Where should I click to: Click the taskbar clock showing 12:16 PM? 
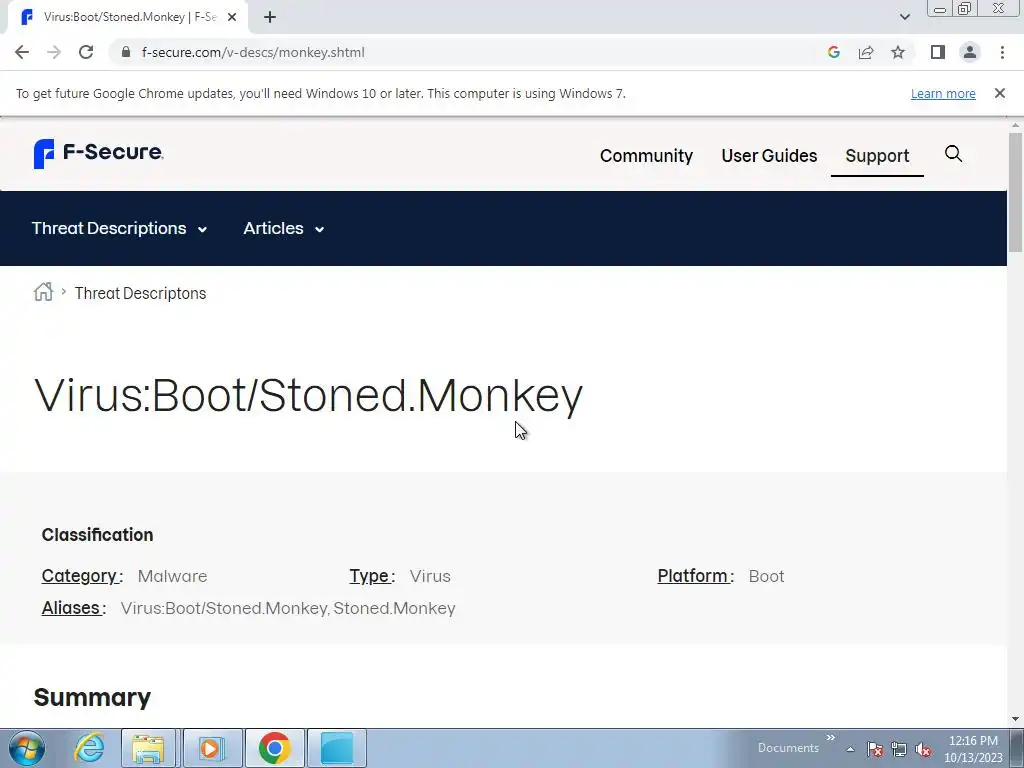click(973, 749)
